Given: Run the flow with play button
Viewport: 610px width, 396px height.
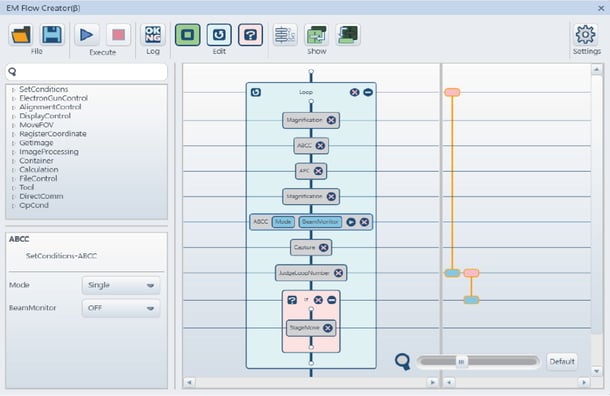Looking at the screenshot, I should (86, 35).
